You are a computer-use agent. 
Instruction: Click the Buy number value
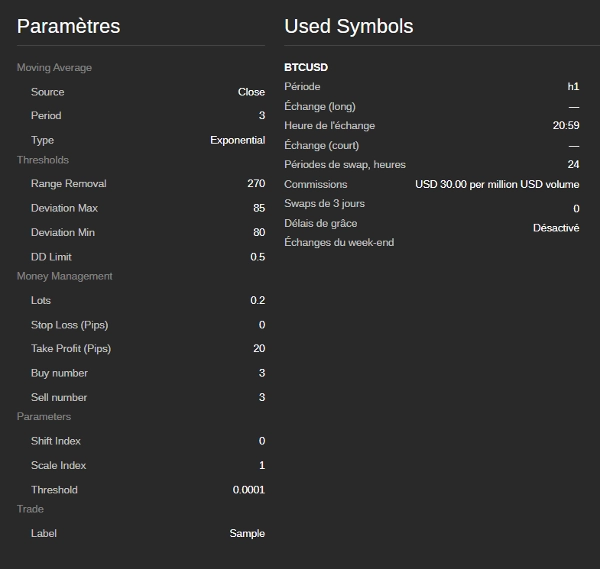point(261,373)
